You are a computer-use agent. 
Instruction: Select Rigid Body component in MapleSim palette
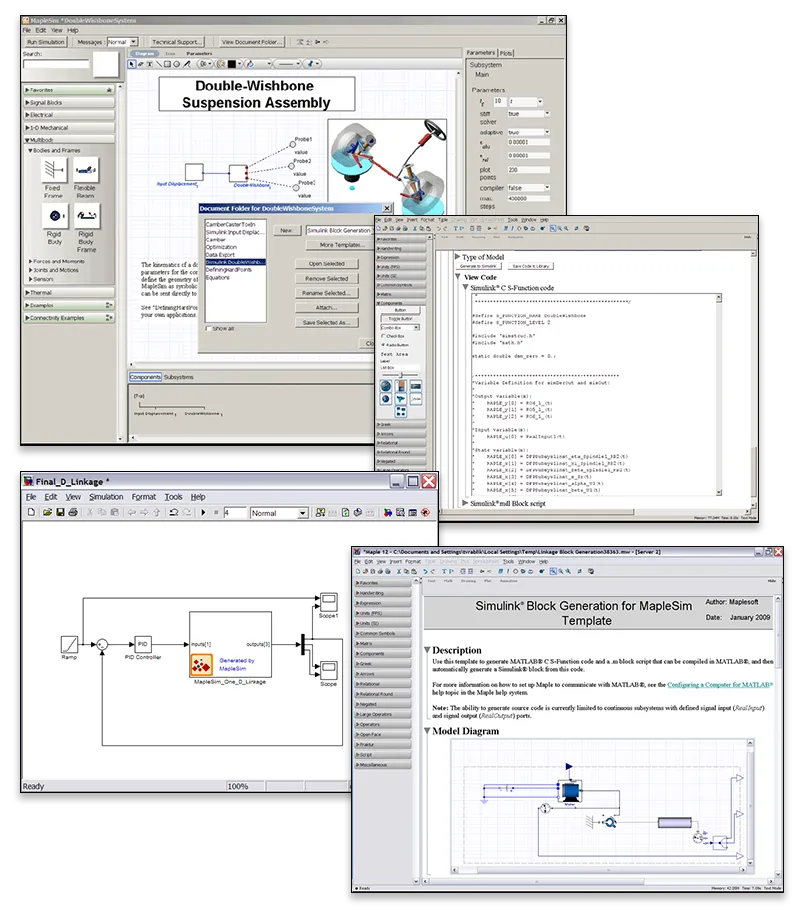54,216
